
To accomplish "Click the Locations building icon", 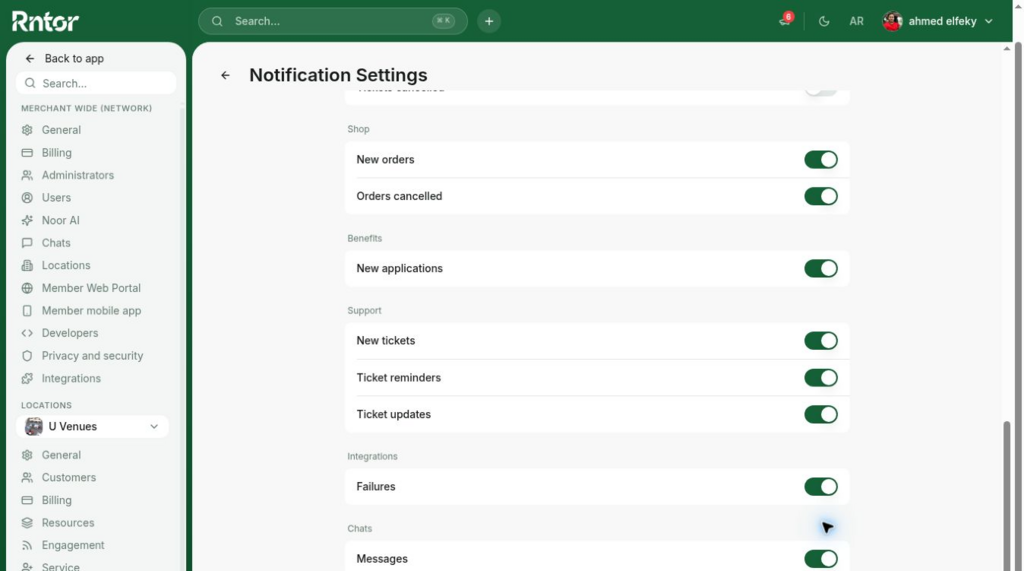I will point(27,265).
